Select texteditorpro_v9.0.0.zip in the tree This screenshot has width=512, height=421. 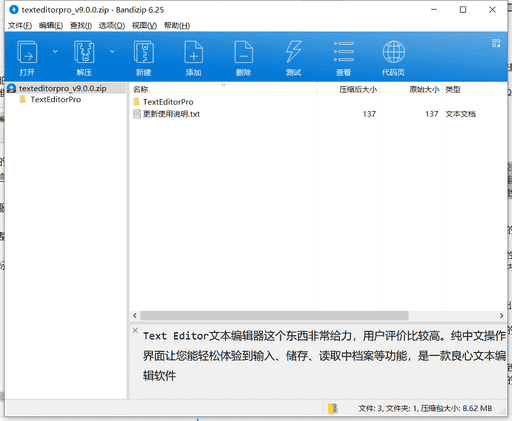coord(66,88)
